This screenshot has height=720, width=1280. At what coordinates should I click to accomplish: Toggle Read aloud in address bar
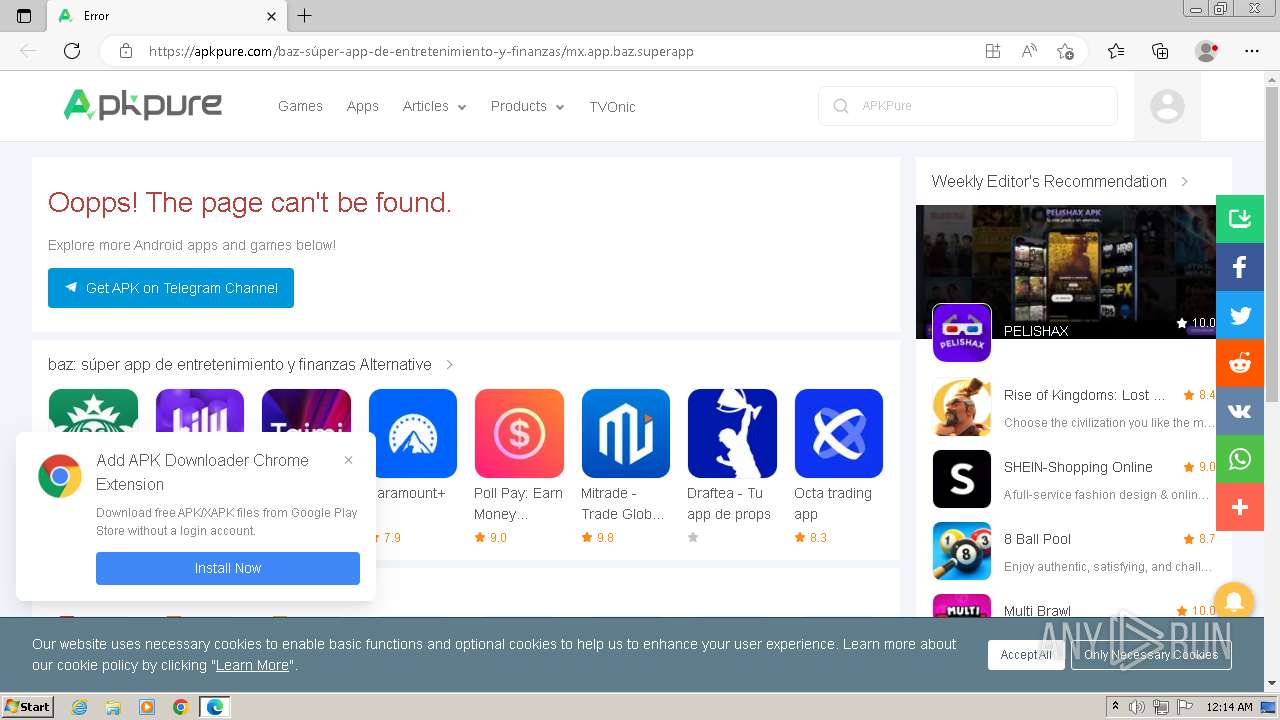point(1029,51)
